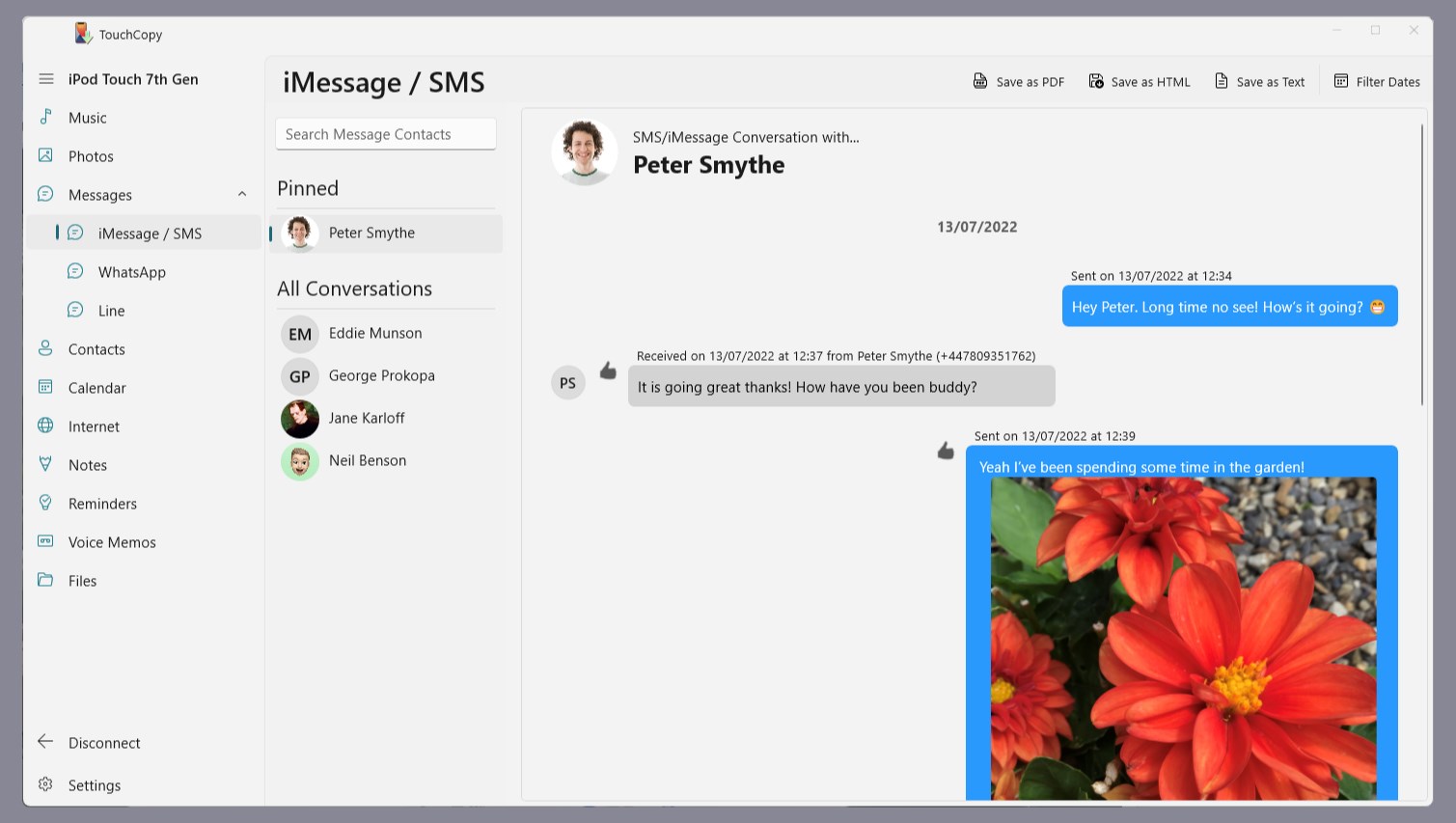Navigate to Voice Memos

(x=143, y=542)
